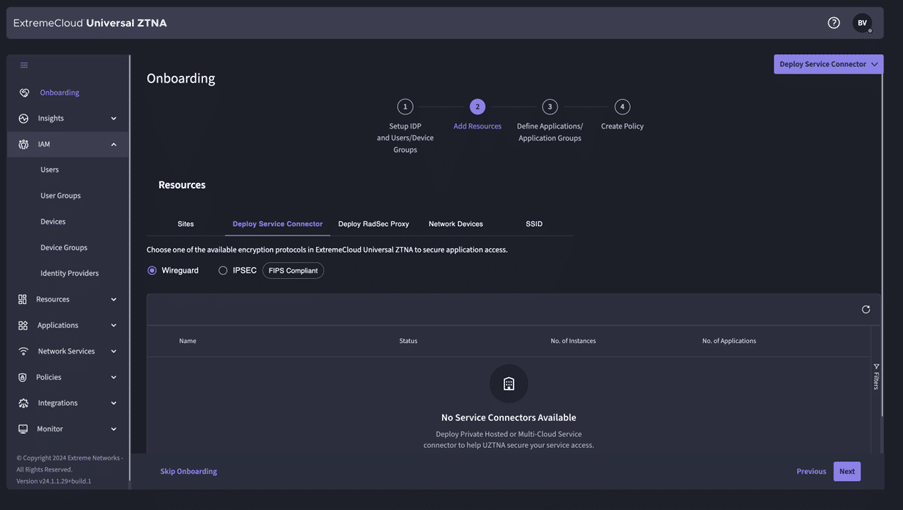
Task: Click the Monitor sidebar icon
Action: point(23,429)
